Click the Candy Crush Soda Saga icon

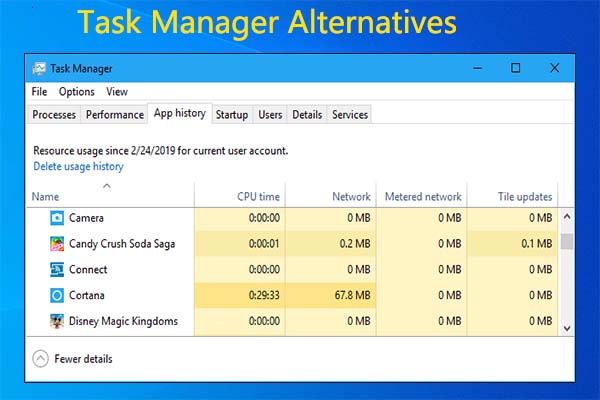tap(57, 244)
